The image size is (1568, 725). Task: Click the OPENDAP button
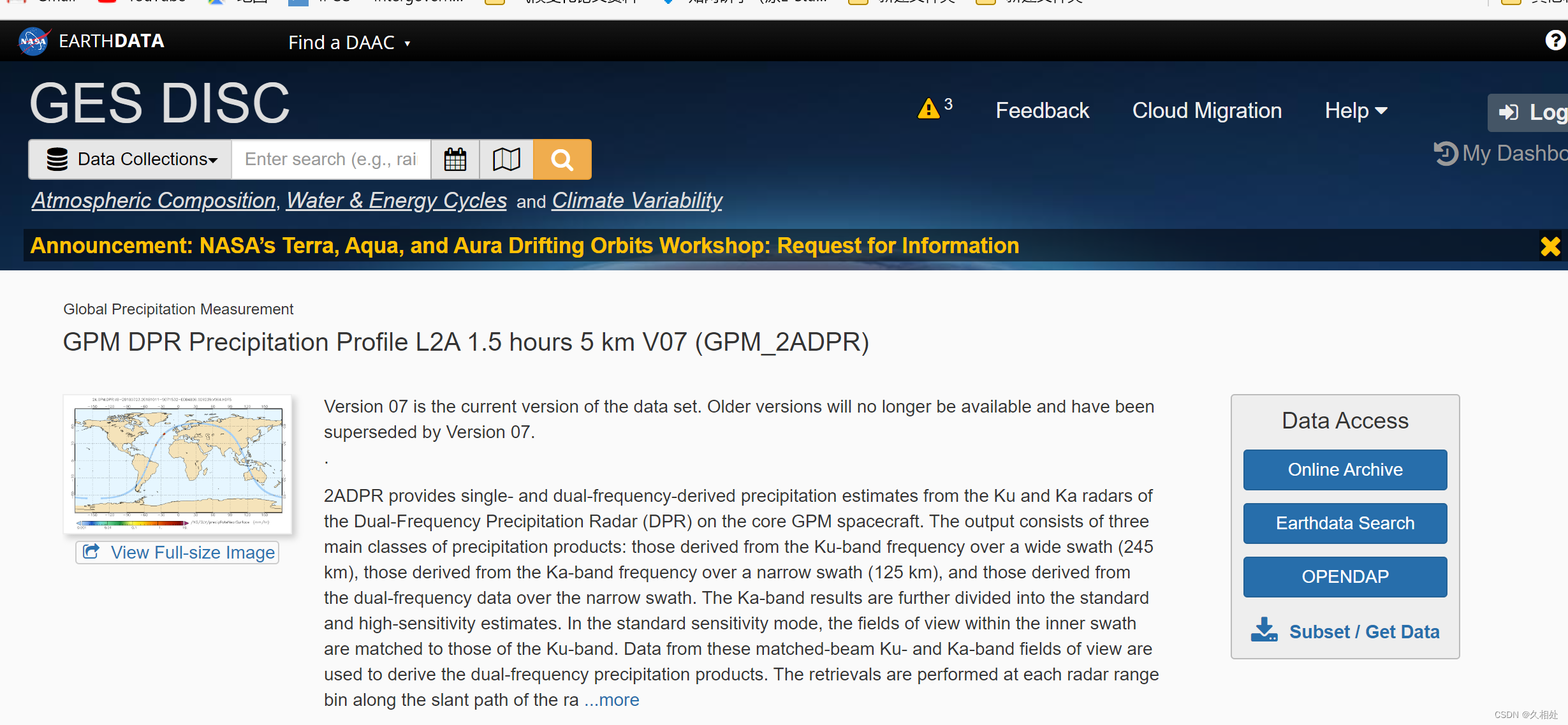coord(1345,577)
